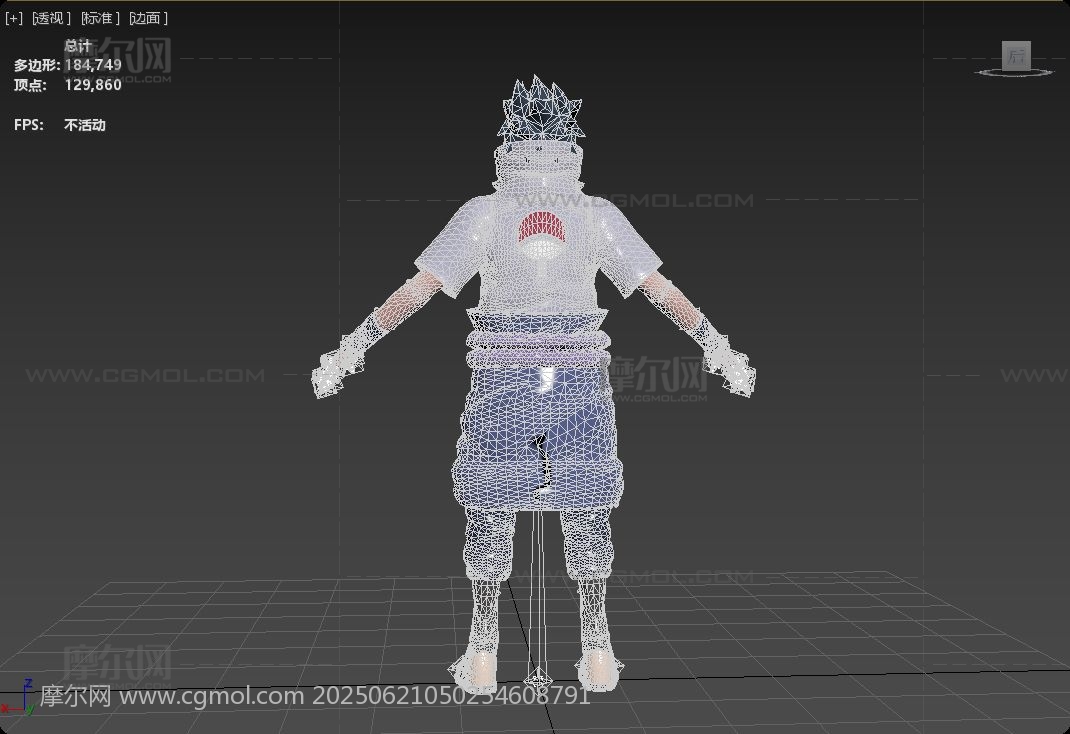Click the character's spiky hair mesh

(540, 109)
